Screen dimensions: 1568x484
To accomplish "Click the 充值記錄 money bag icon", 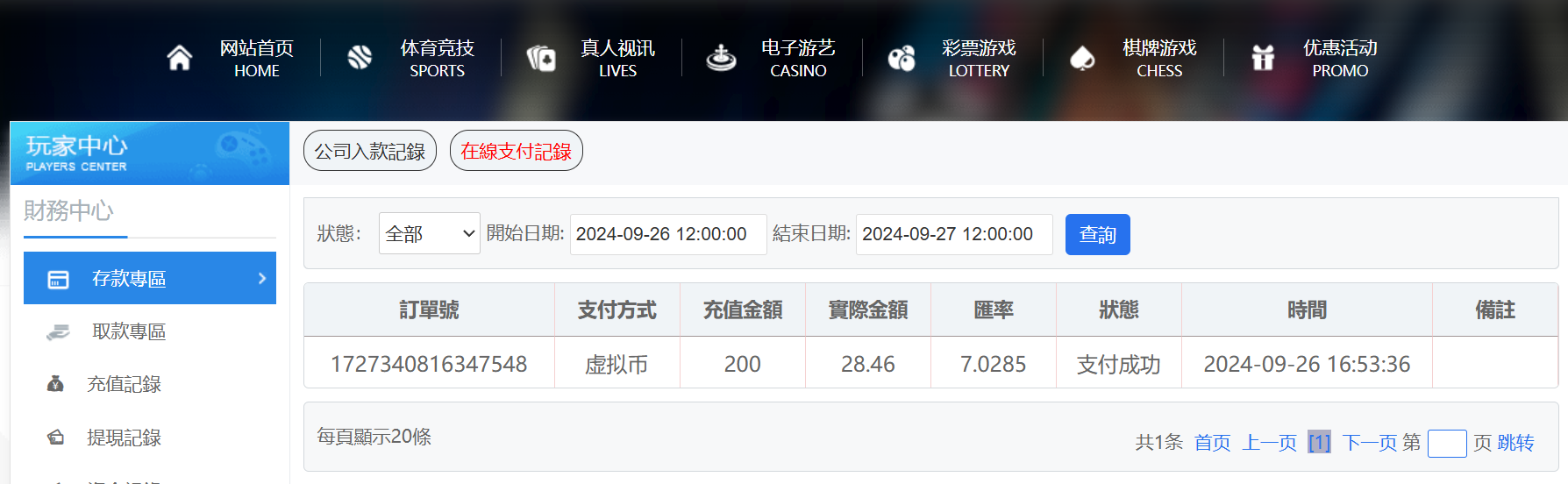I will point(55,384).
